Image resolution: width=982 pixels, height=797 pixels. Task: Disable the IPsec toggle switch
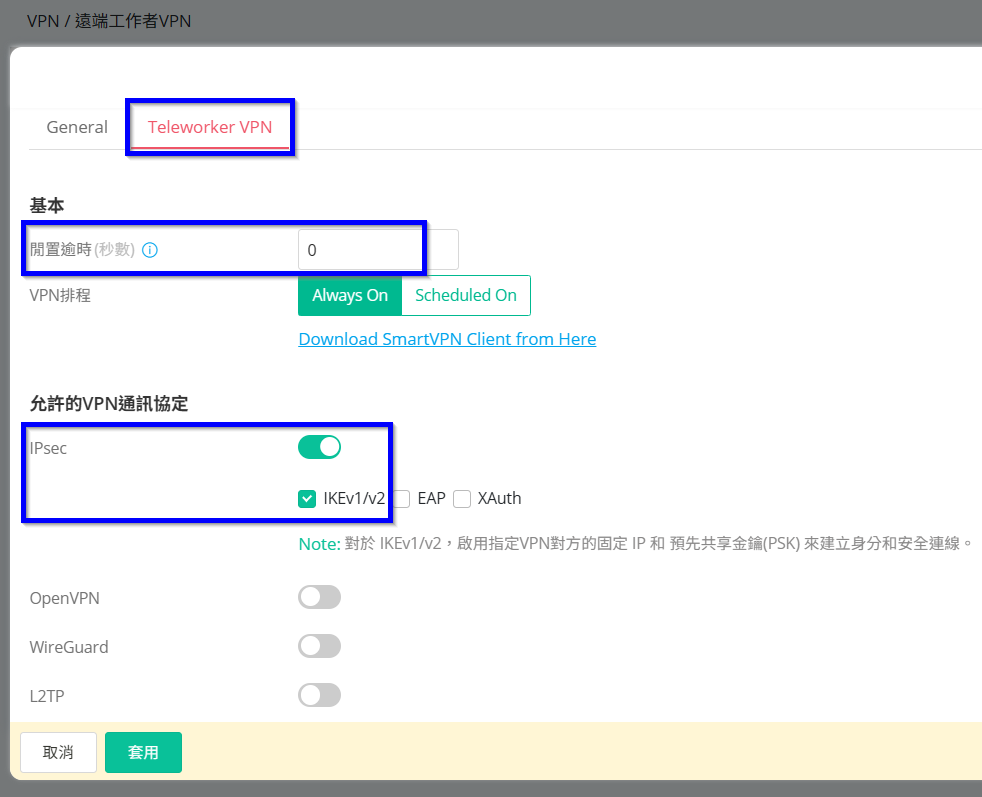[319, 447]
